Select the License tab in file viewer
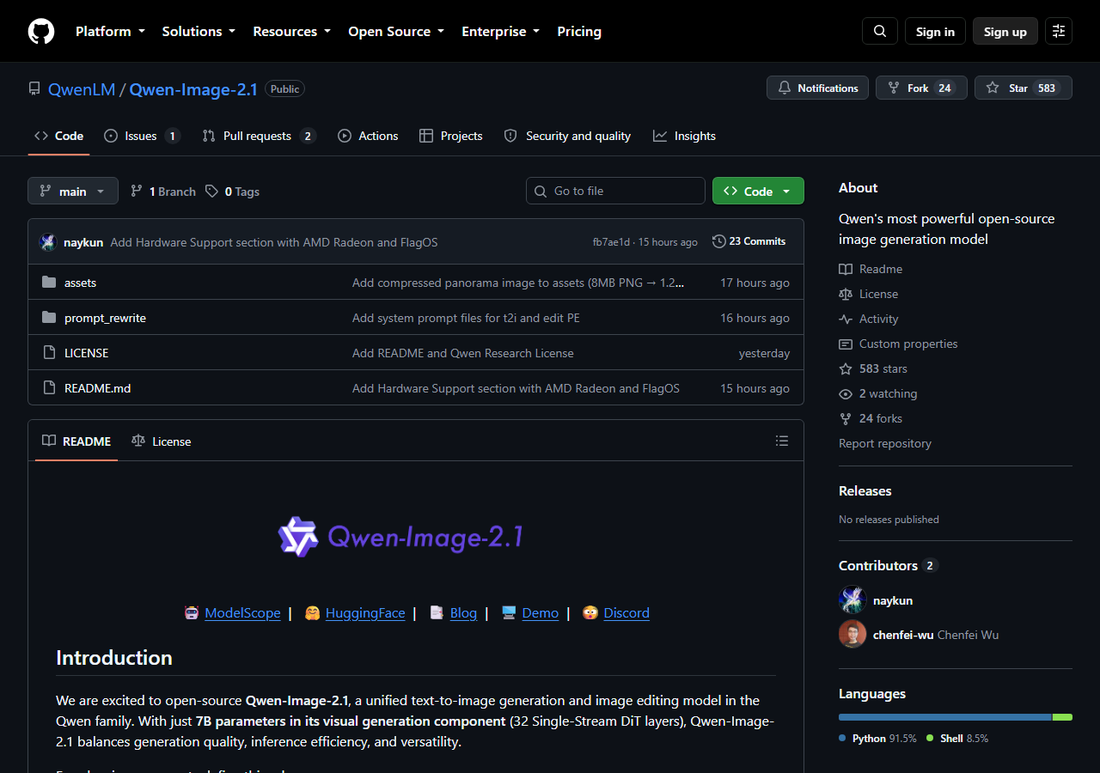The width and height of the screenshot is (1100, 773). (161, 441)
